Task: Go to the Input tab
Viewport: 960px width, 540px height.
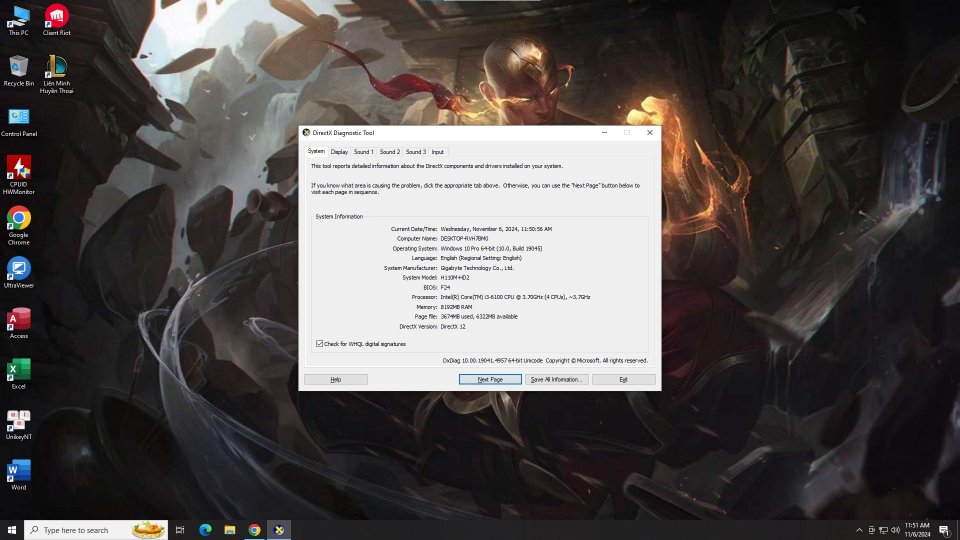Action: [x=437, y=152]
